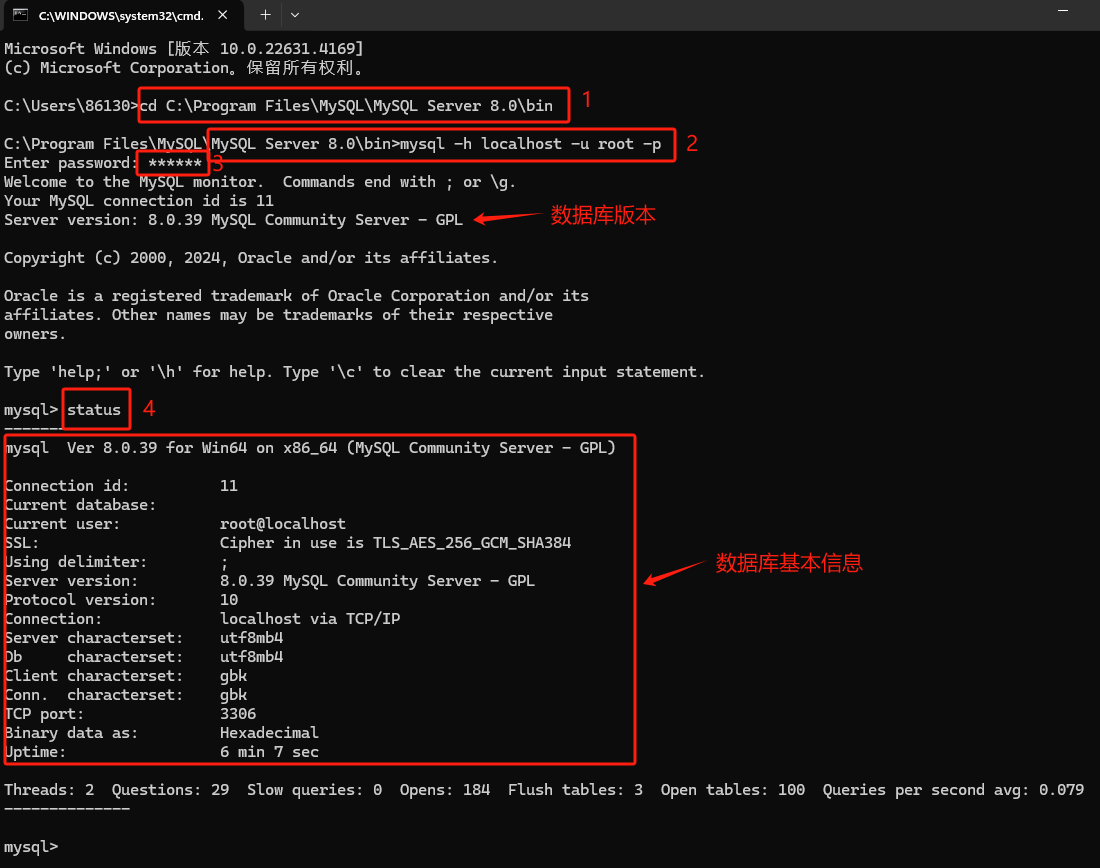Viewport: 1100px width, 868px height.
Task: Close the C:\WINDOWS\system32\cmd tab
Action: coord(222,15)
